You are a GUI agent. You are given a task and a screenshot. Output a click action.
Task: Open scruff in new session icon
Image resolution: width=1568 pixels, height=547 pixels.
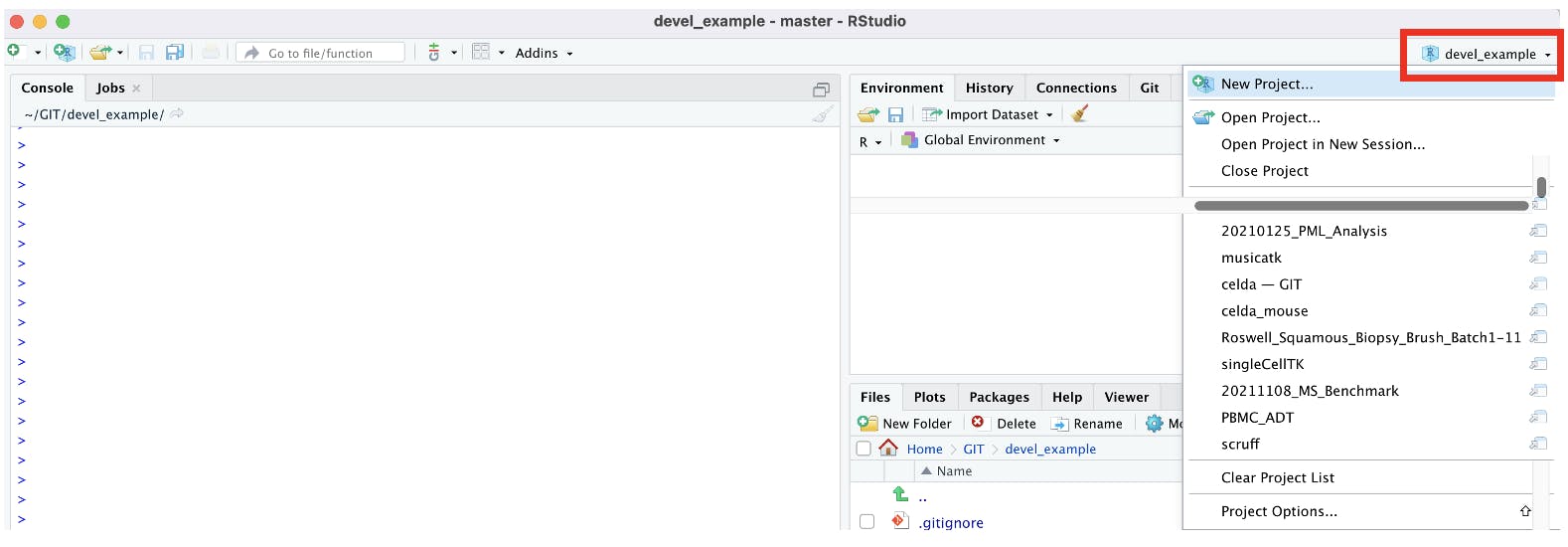click(x=1538, y=445)
